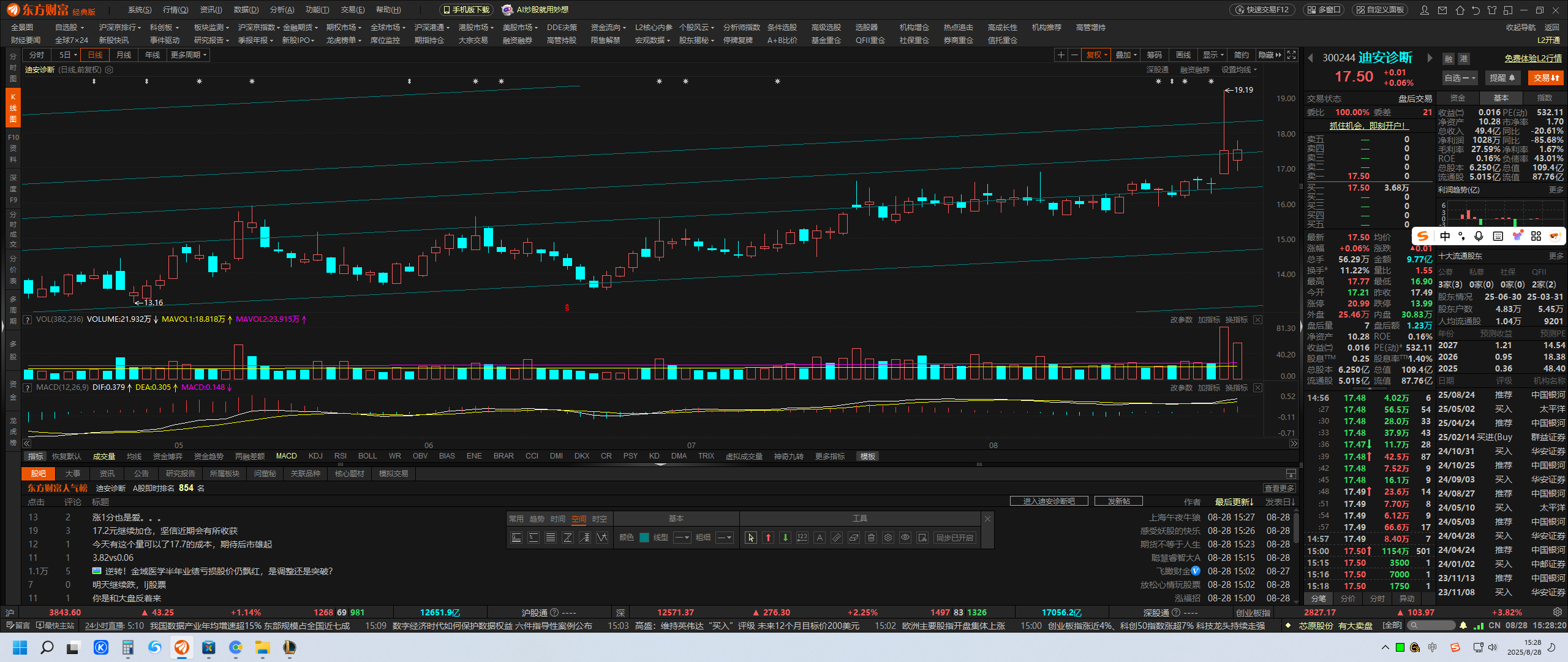Open the 叠加 overlay dropdown

(1126, 55)
